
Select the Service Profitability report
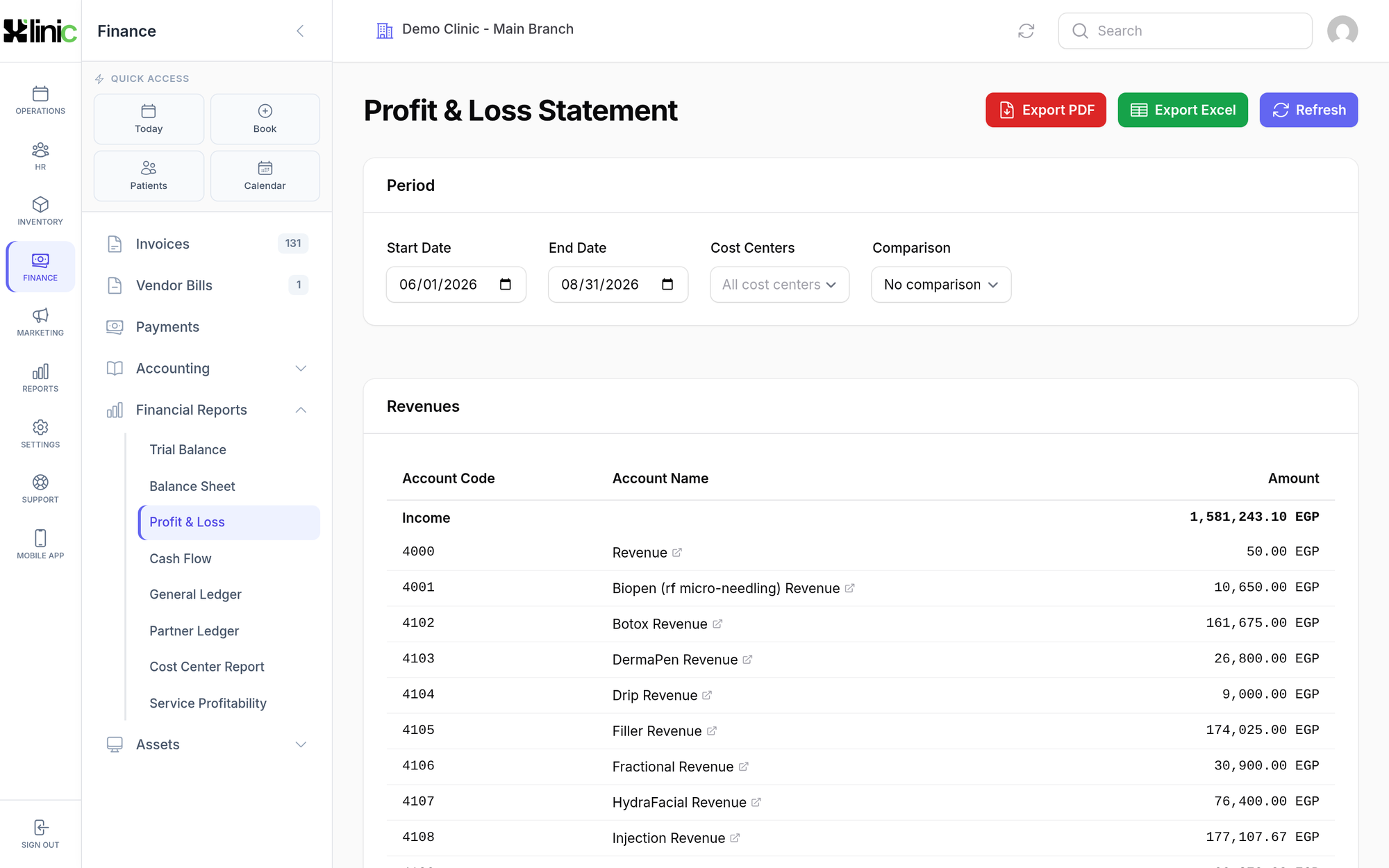tap(229, 703)
